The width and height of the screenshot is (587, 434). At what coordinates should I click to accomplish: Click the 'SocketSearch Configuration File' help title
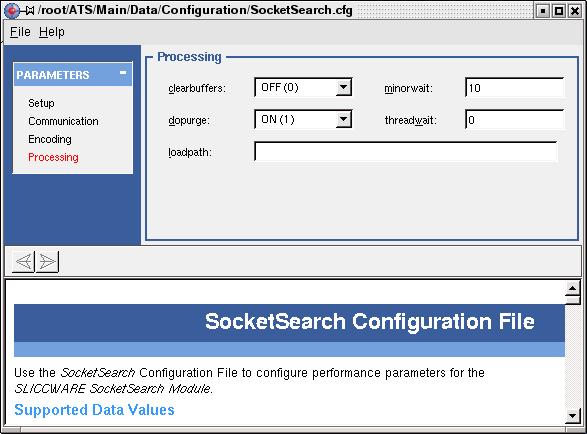point(369,322)
